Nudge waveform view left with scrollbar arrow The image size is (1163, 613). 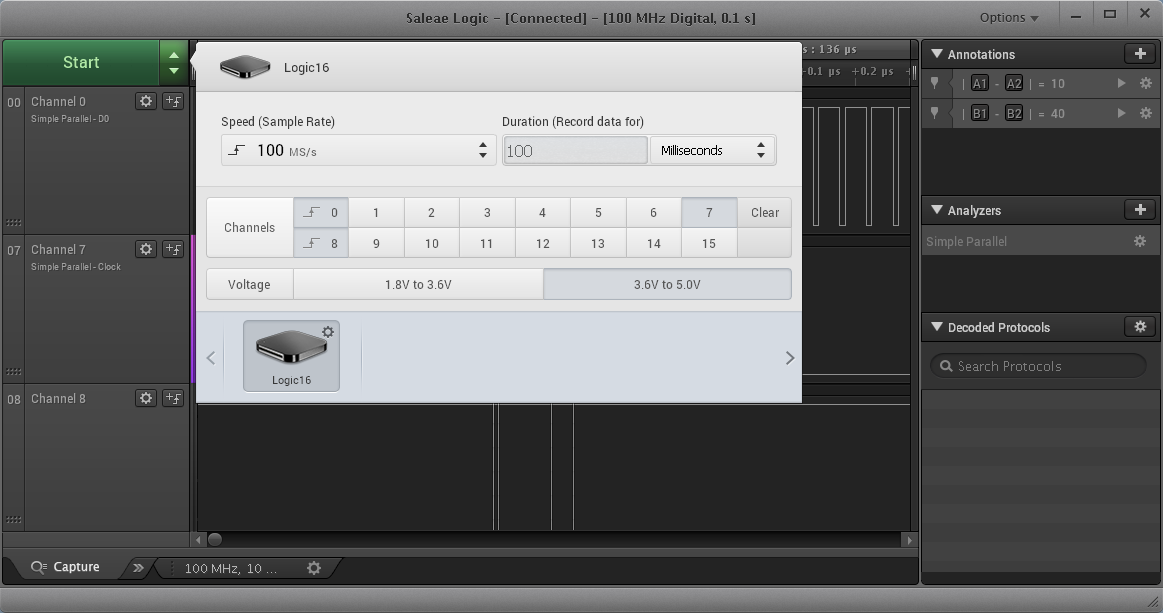point(198,540)
